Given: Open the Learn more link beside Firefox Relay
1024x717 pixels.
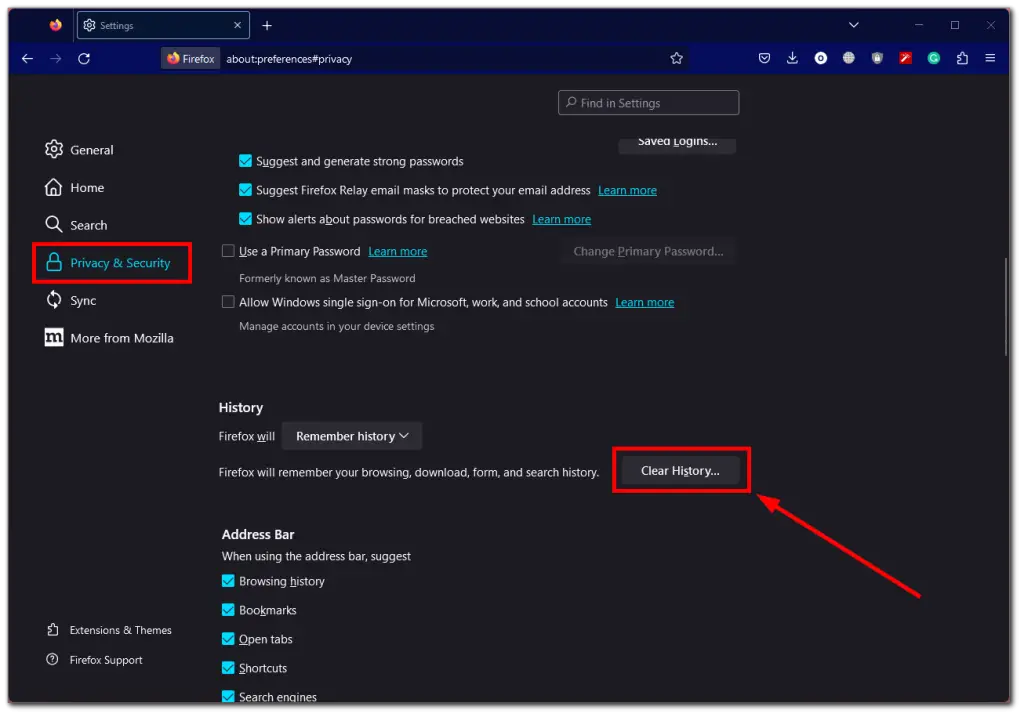Looking at the screenshot, I should coord(627,190).
